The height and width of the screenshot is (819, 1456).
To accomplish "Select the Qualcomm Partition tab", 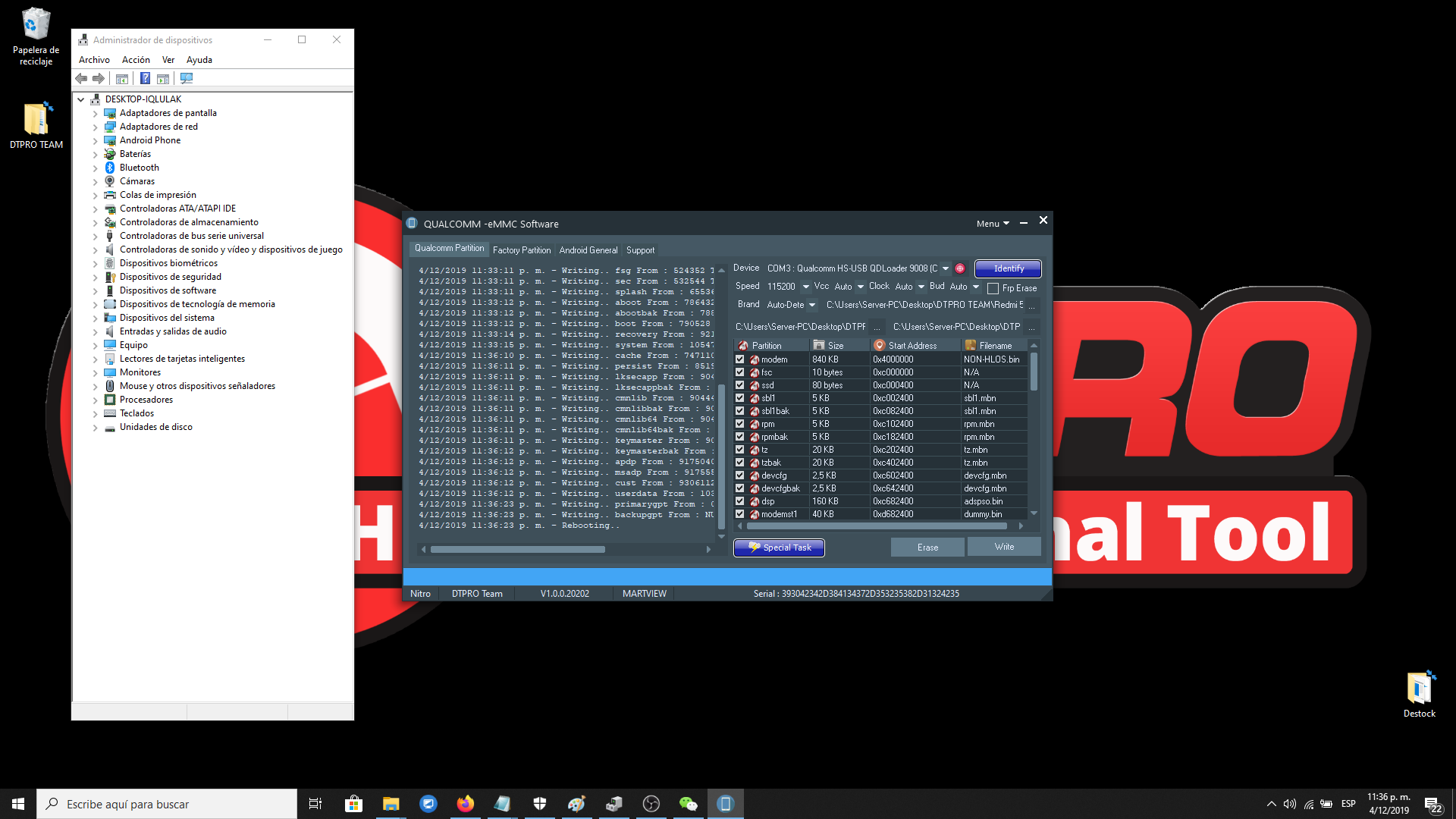I will coord(449,249).
